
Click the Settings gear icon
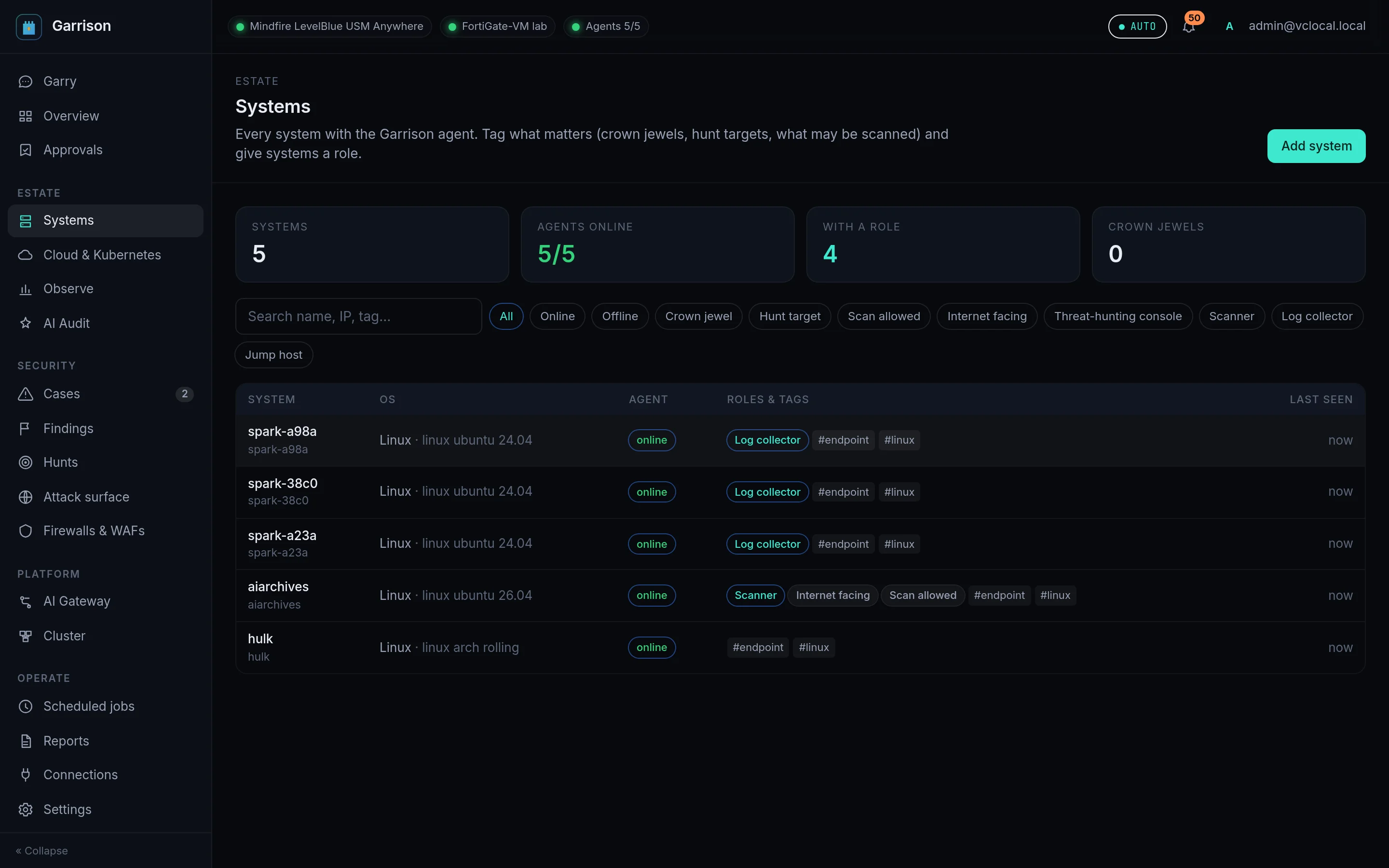[x=25, y=810]
